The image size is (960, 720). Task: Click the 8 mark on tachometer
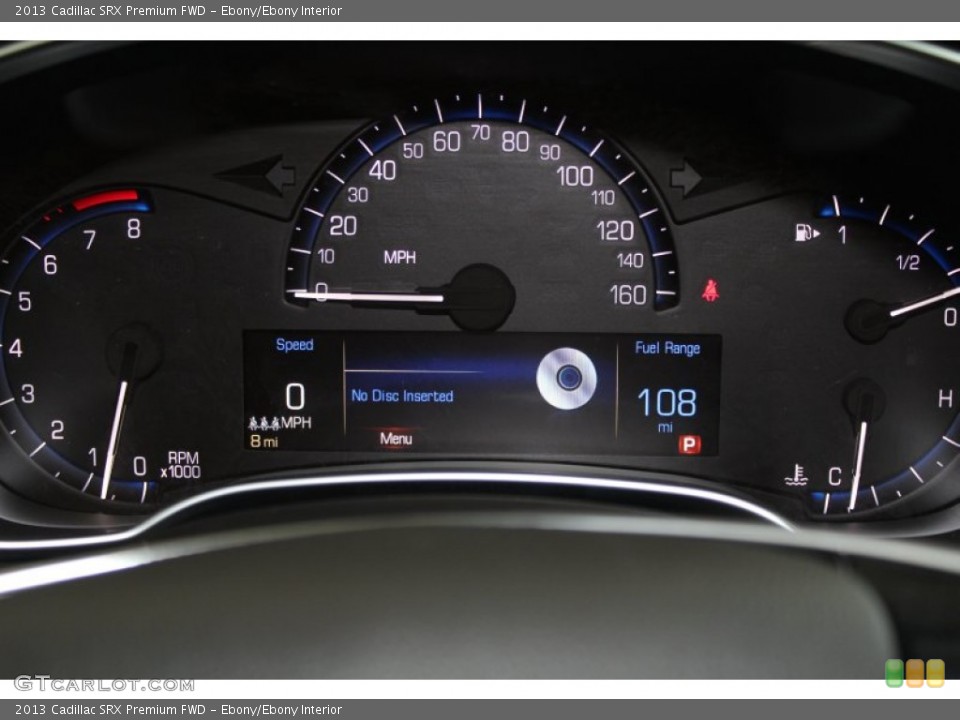coord(133,229)
